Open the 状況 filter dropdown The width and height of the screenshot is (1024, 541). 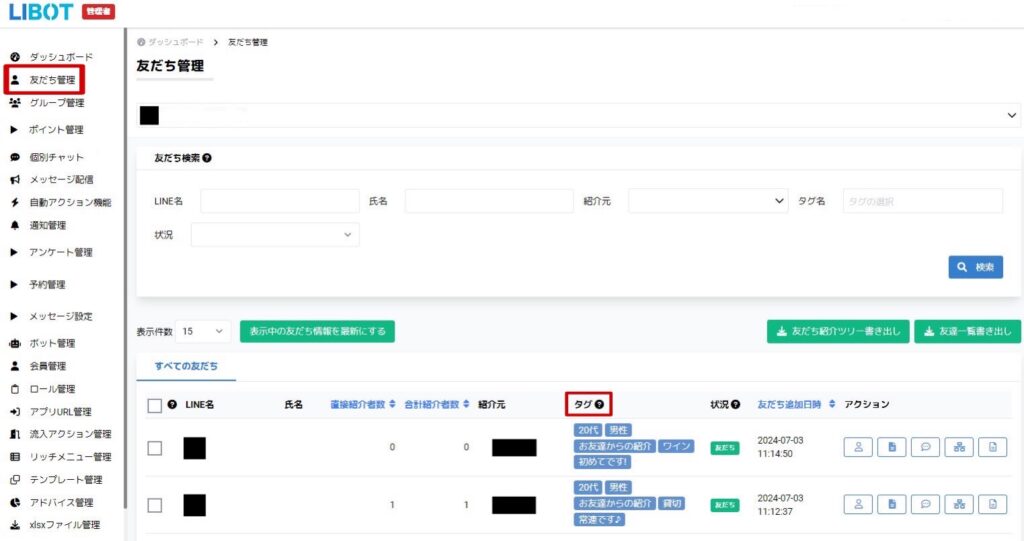point(274,234)
